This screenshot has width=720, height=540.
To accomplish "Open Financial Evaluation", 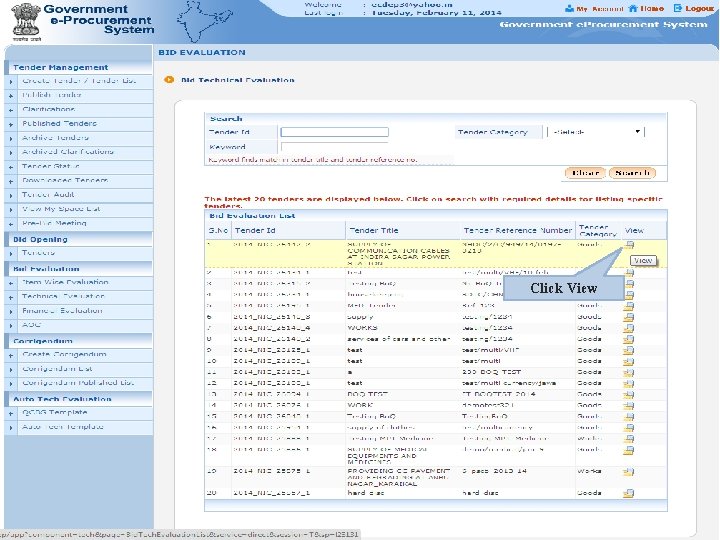I will coord(62,311).
